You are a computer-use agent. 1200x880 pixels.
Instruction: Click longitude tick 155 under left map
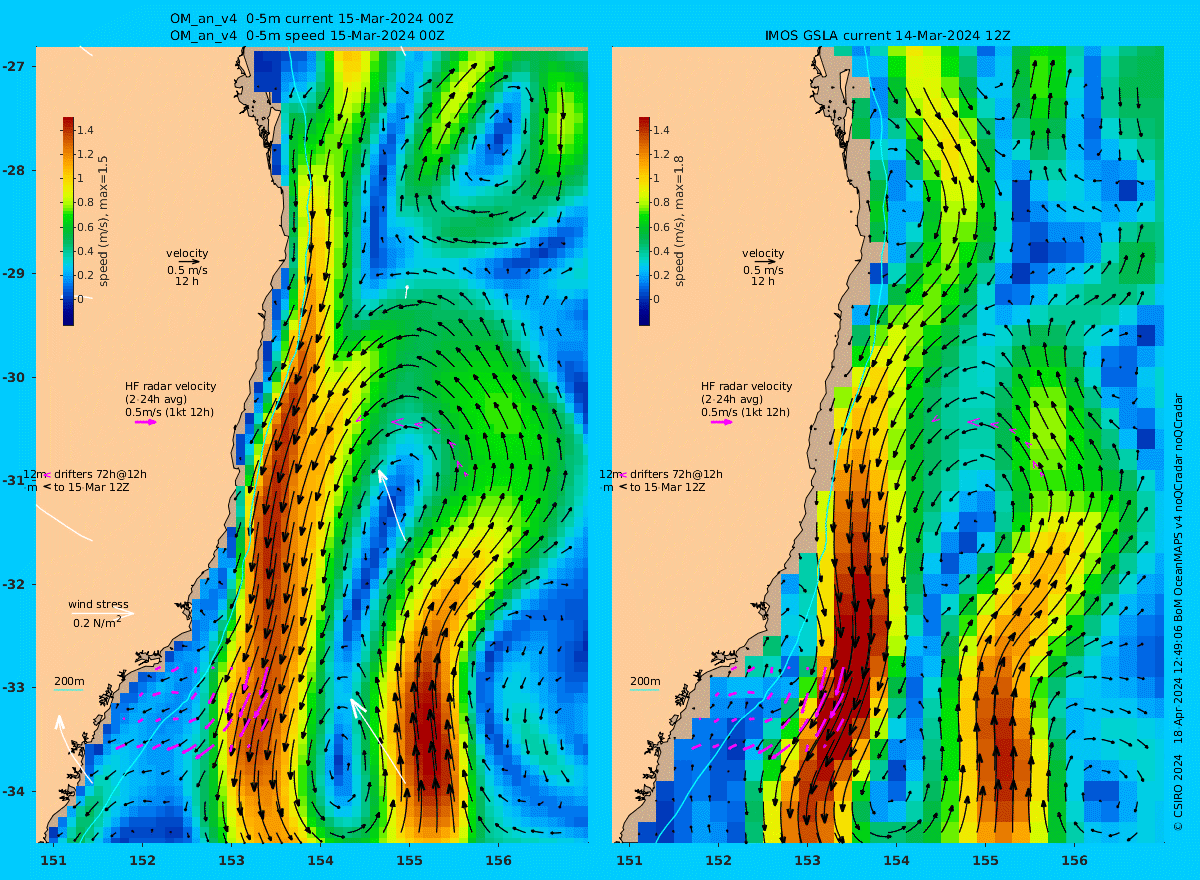click(x=409, y=860)
